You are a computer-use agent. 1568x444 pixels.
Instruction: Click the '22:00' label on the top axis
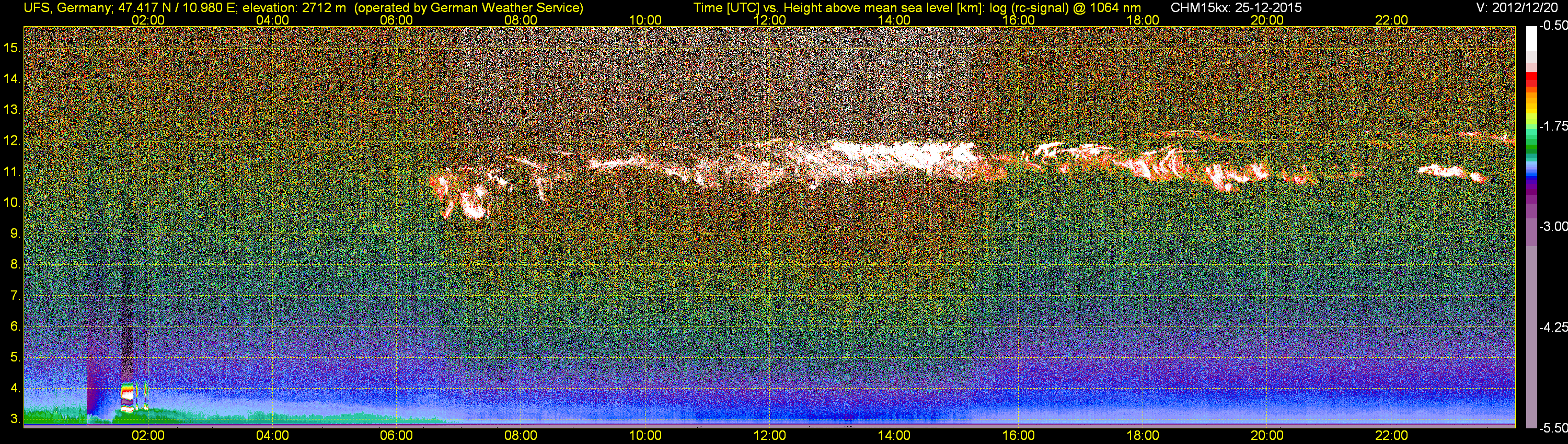click(x=1391, y=20)
